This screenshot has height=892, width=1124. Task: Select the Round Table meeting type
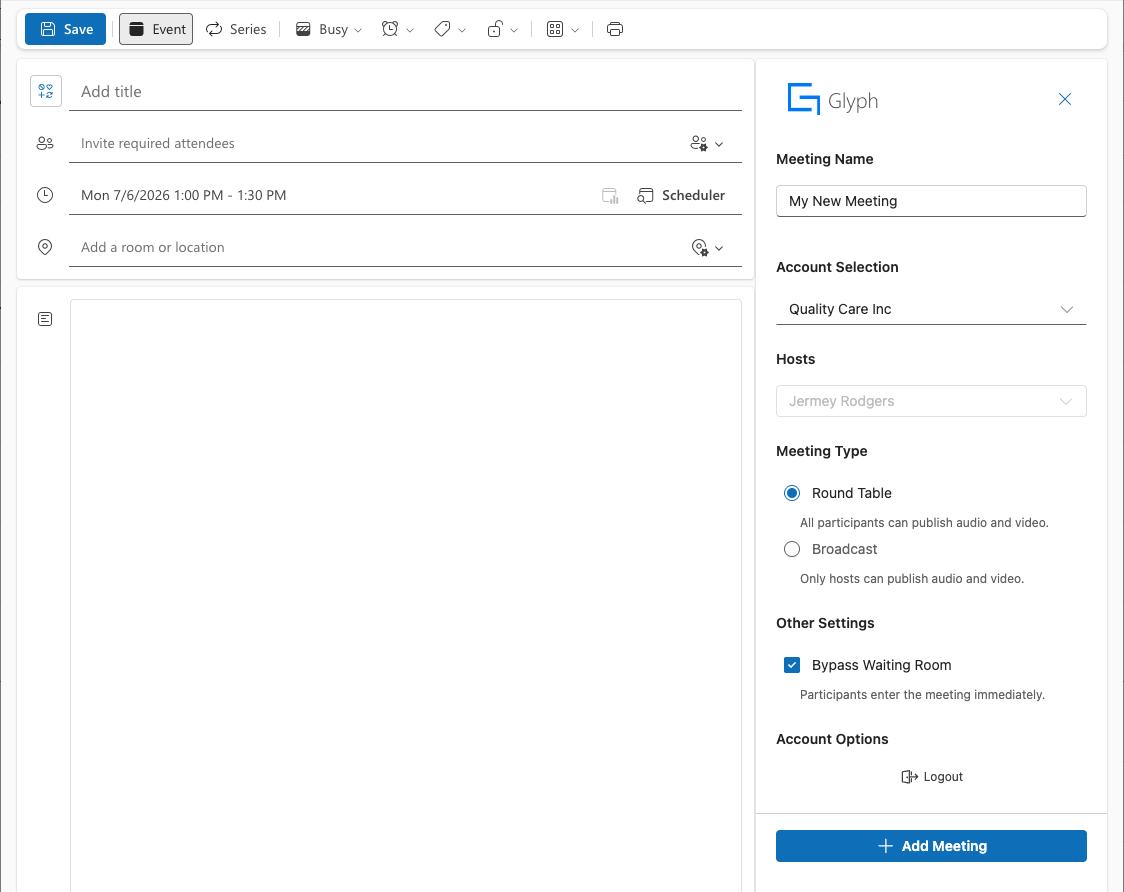(791, 493)
